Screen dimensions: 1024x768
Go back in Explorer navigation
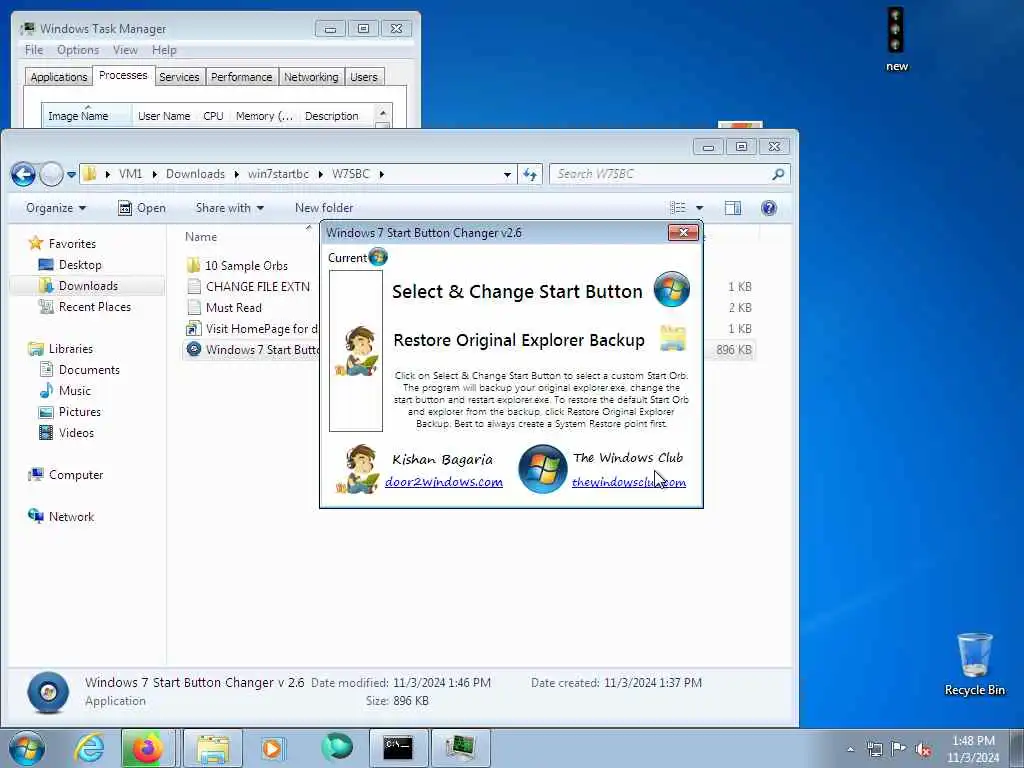pos(23,174)
